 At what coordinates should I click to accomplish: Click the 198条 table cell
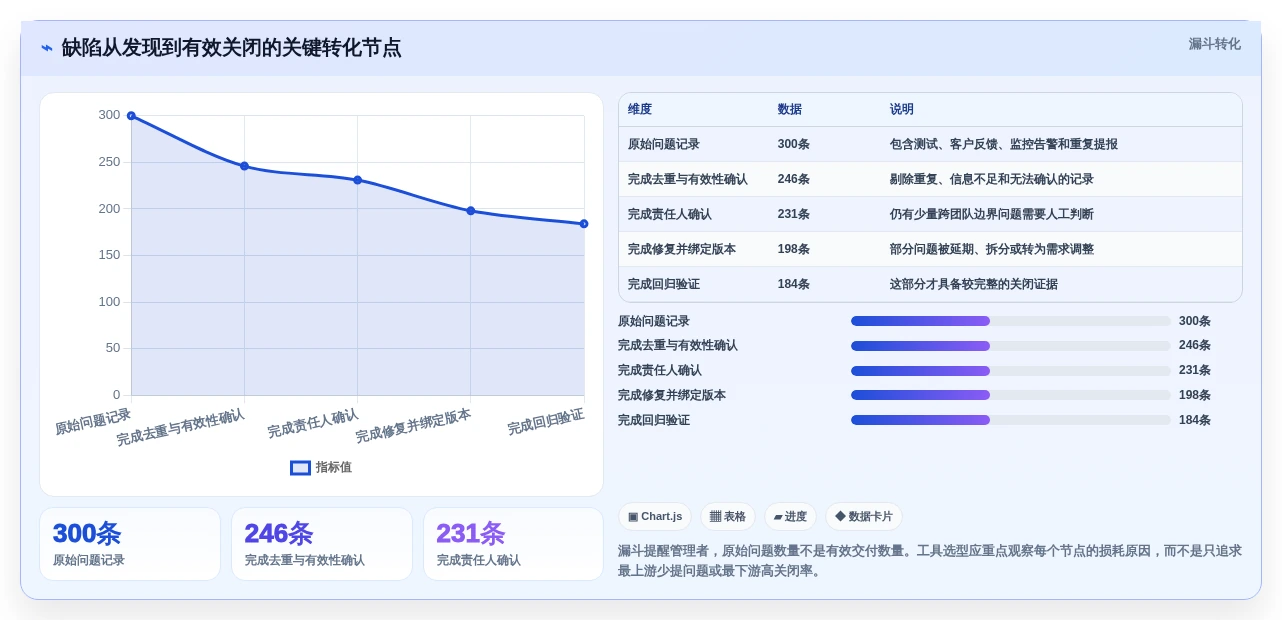tap(794, 249)
